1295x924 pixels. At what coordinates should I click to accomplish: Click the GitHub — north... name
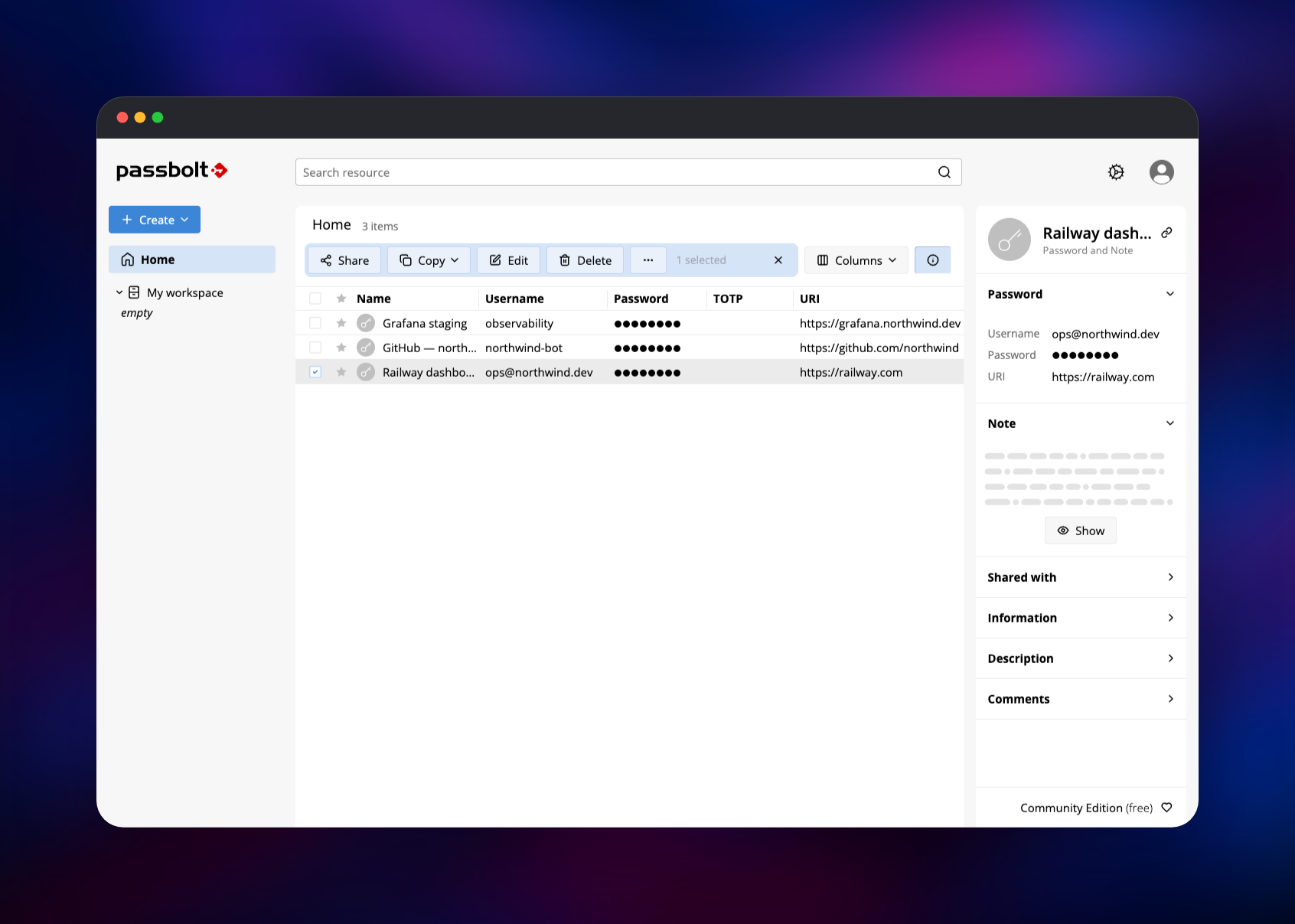coord(429,348)
